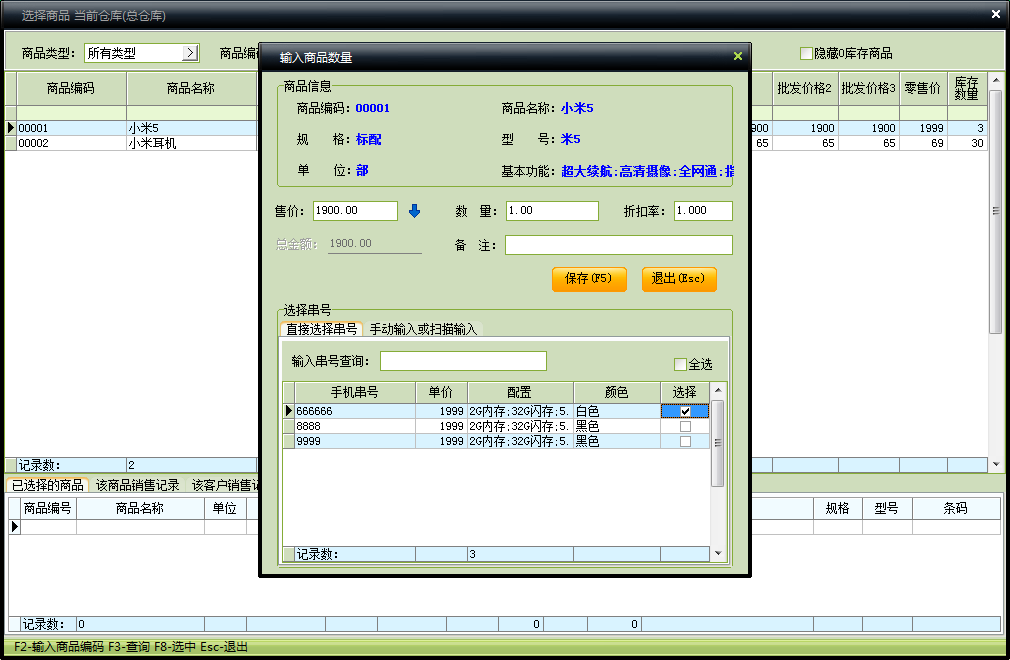Enable the 全选 checkbox

point(680,364)
